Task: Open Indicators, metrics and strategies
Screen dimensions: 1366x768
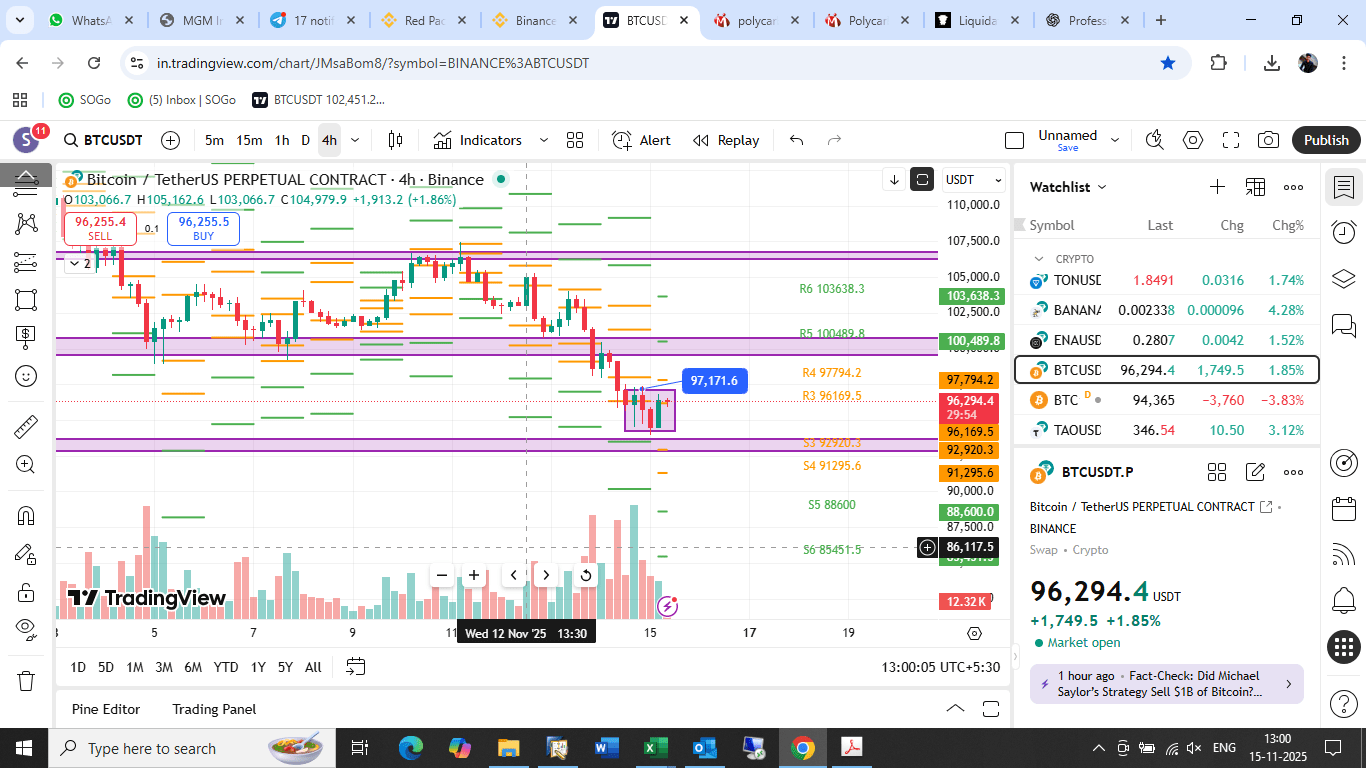Action: point(478,140)
